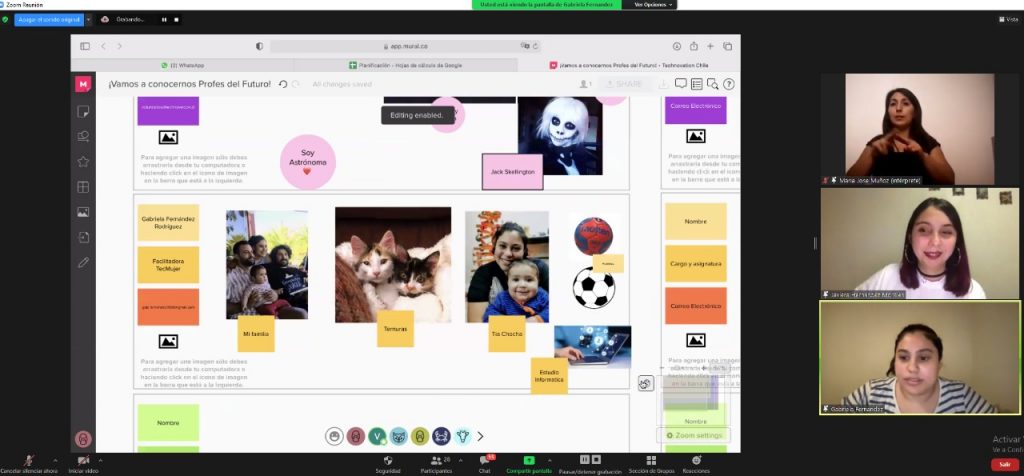The width and height of the screenshot is (1024, 476).
Task: Toggle Apagar el sonido original
Action: [49, 20]
